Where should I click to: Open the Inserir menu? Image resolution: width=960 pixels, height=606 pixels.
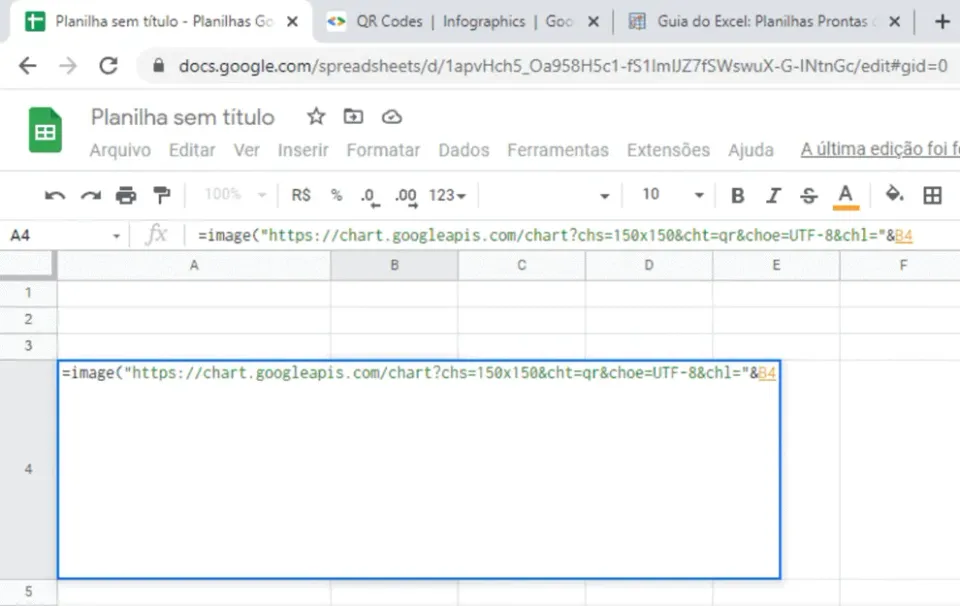click(x=303, y=150)
